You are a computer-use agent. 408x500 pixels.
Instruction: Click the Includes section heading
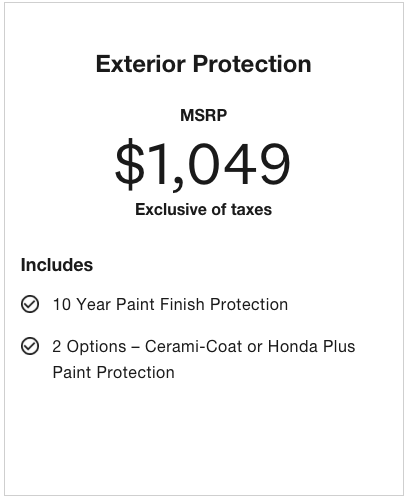point(57,265)
